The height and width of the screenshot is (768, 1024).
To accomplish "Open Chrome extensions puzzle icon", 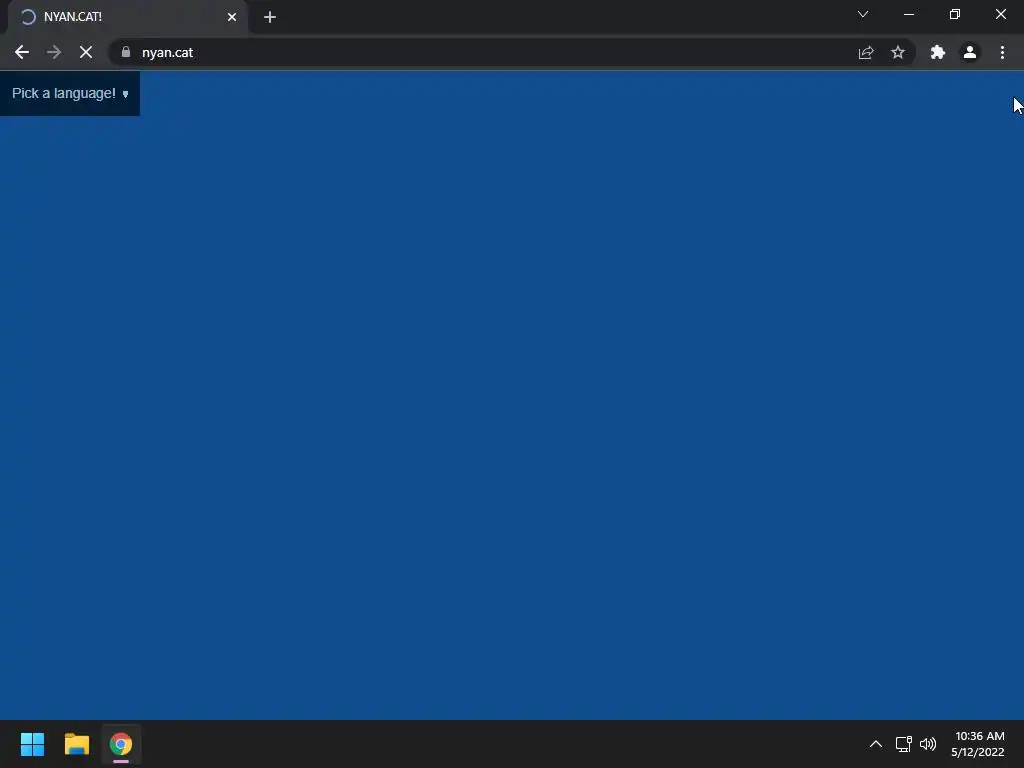I will point(938,52).
